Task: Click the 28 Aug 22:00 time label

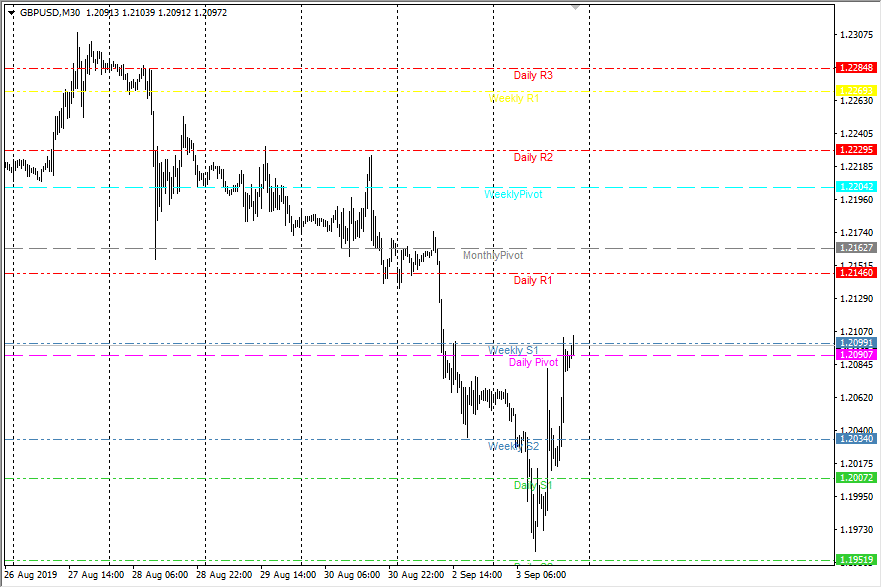Action: tap(223, 576)
